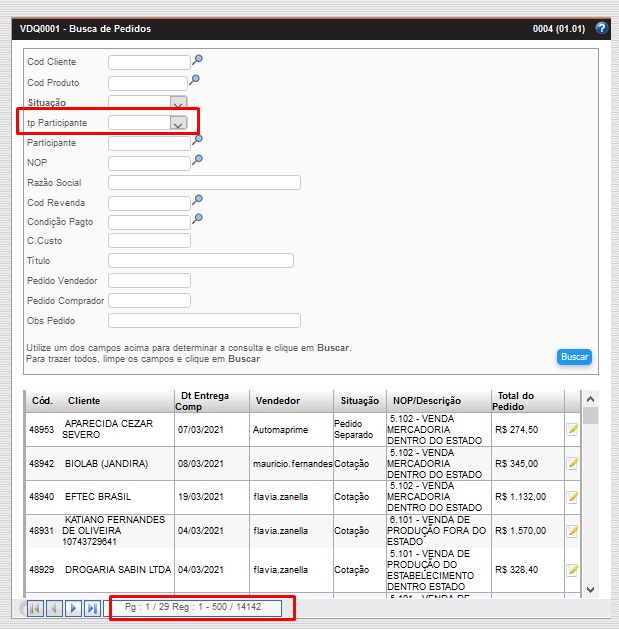This screenshot has width=619, height=629.
Task: Click the NOP search magnifier icon
Action: point(197,160)
